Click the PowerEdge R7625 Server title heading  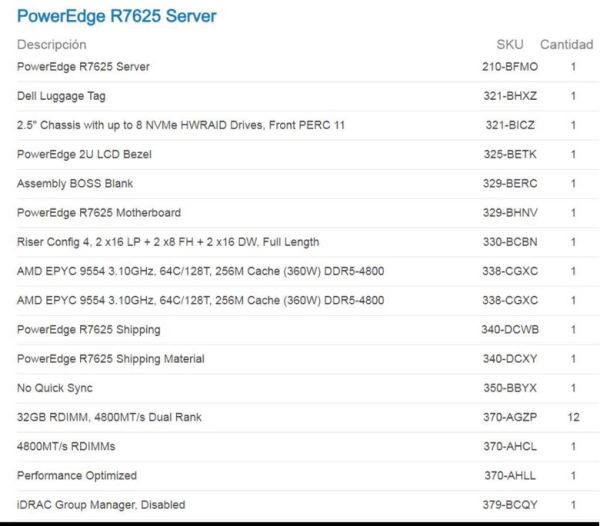116,16
